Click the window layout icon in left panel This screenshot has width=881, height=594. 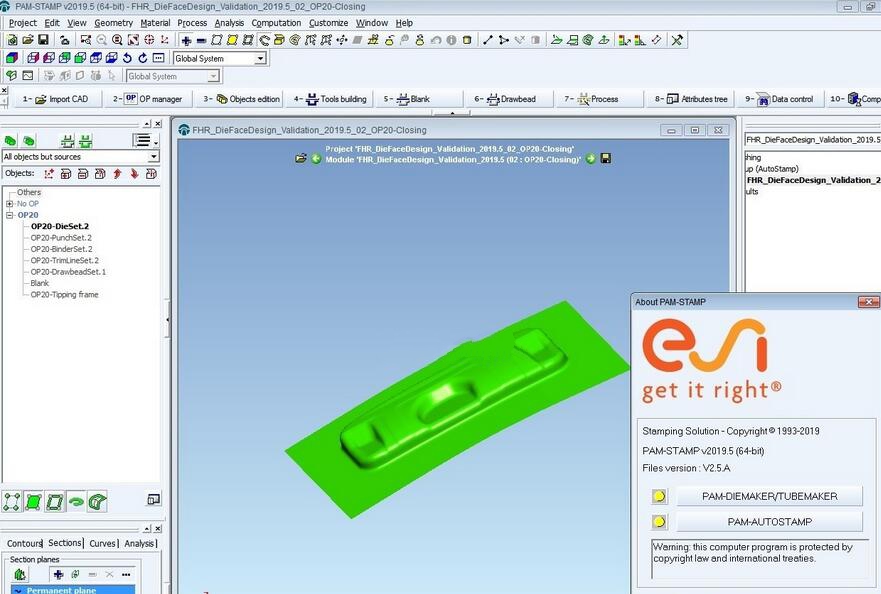pyautogui.click(x=153, y=499)
